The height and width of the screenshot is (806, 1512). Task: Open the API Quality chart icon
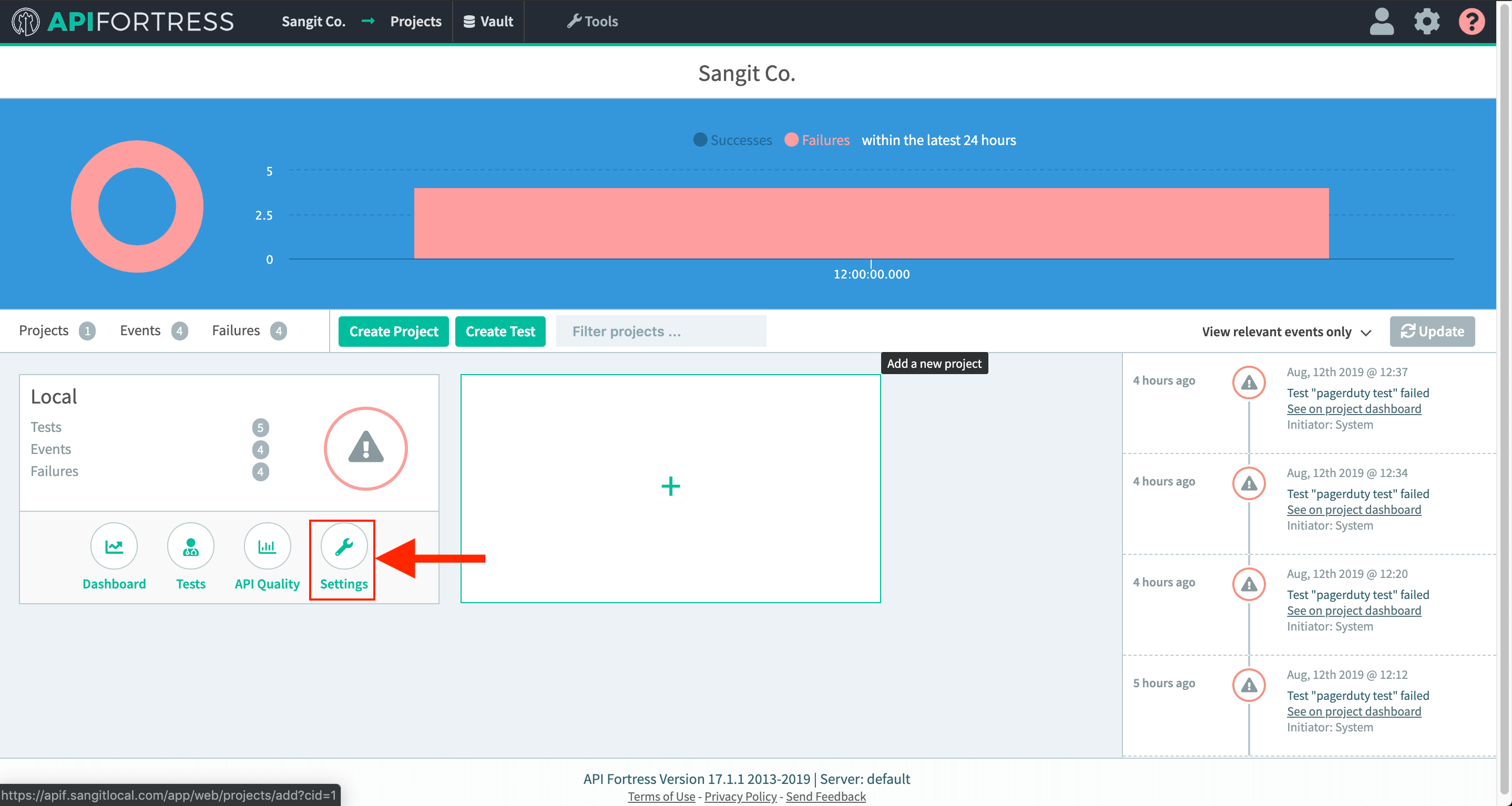(267, 546)
